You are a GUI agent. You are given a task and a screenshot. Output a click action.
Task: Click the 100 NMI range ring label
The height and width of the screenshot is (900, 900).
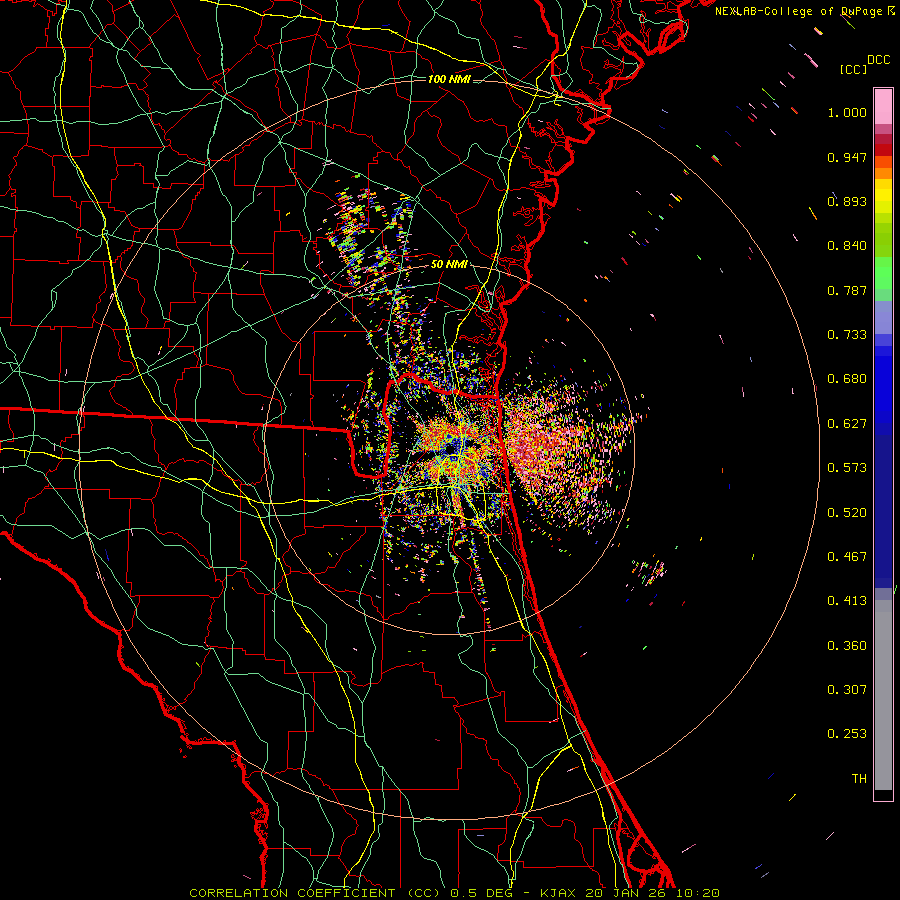pos(449,79)
